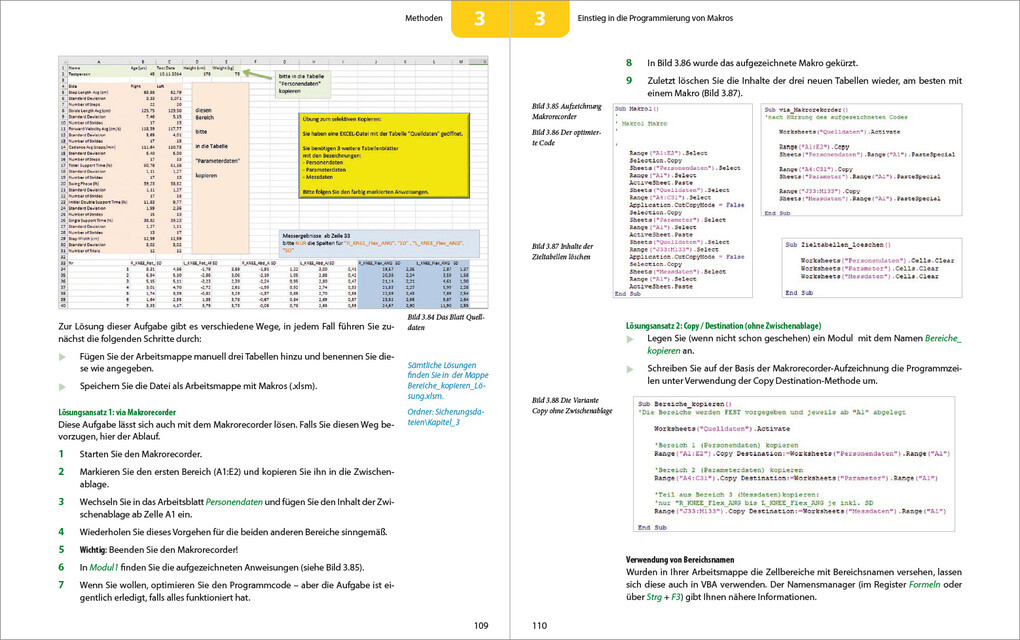This screenshot has height=640, width=1020.
Task: Click the code comment "'Bereich 2 (Parameterdaten) kopieren"
Action: coord(729,470)
